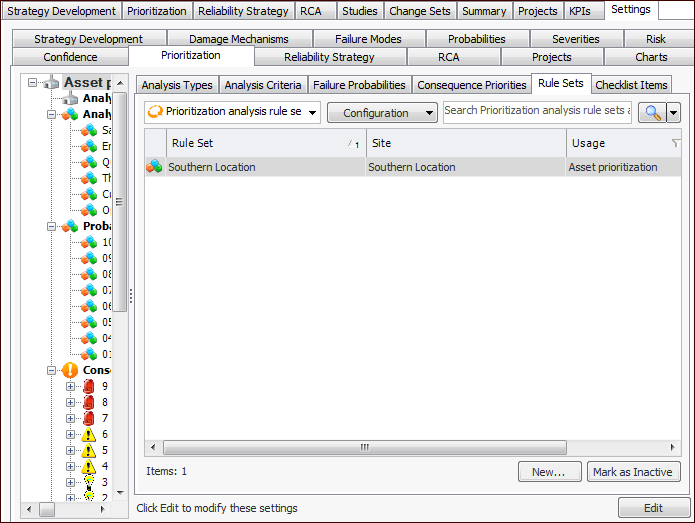Open the search options arrow next to magnifier
Screen dimensions: 695x523
pos(673,113)
